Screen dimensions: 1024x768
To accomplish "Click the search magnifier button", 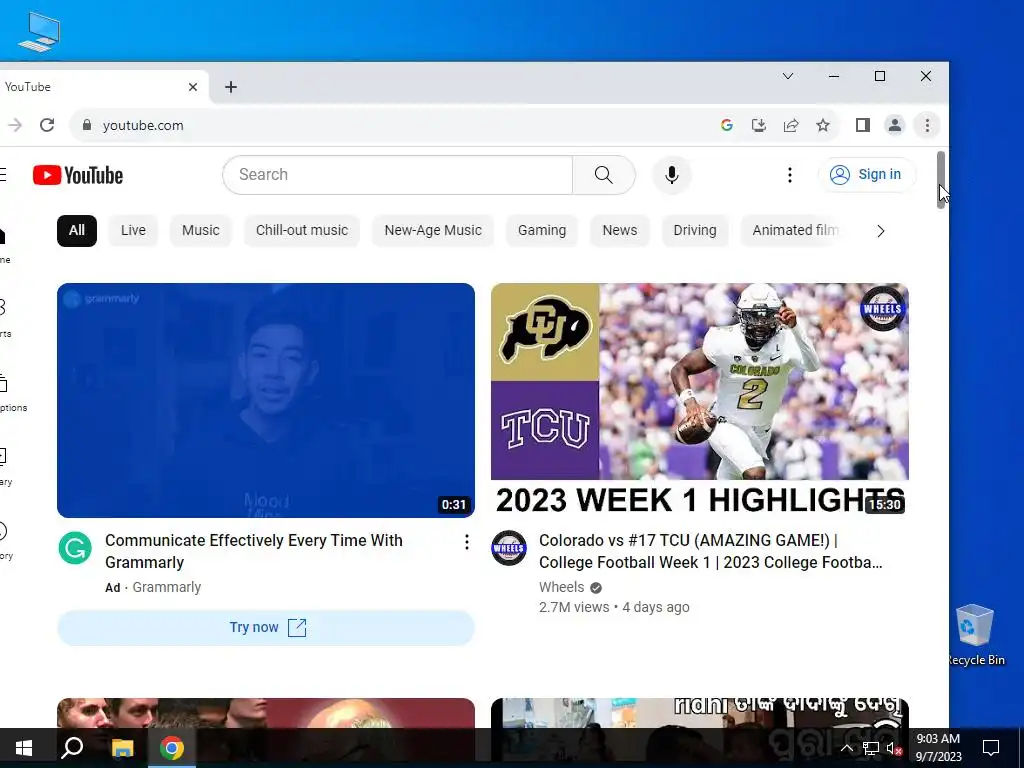I will point(604,175).
